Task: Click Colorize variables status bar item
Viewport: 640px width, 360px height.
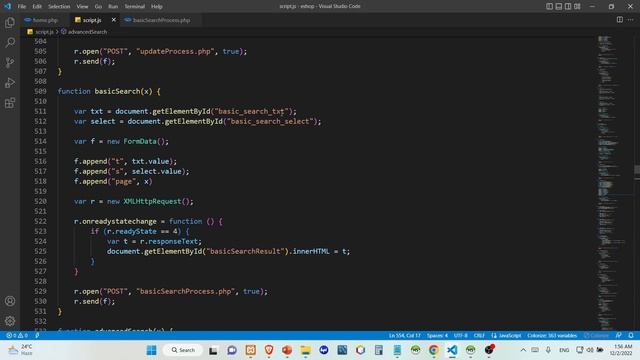Action: pyautogui.click(x=552, y=336)
